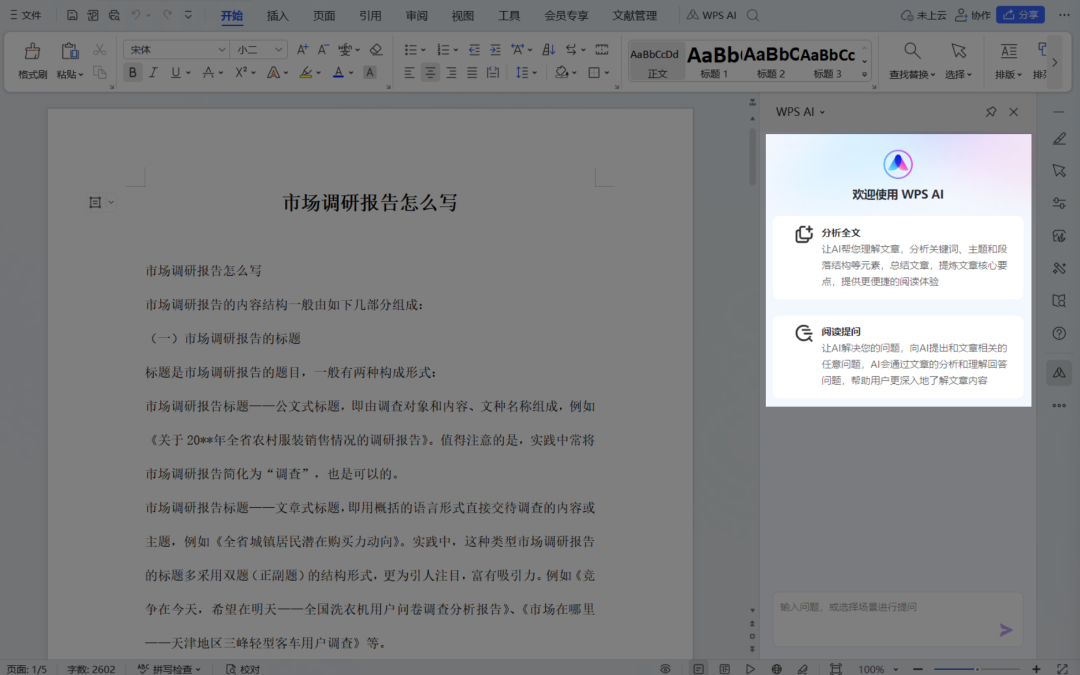Expand the numbered list dropdown arrow

(x=455, y=50)
